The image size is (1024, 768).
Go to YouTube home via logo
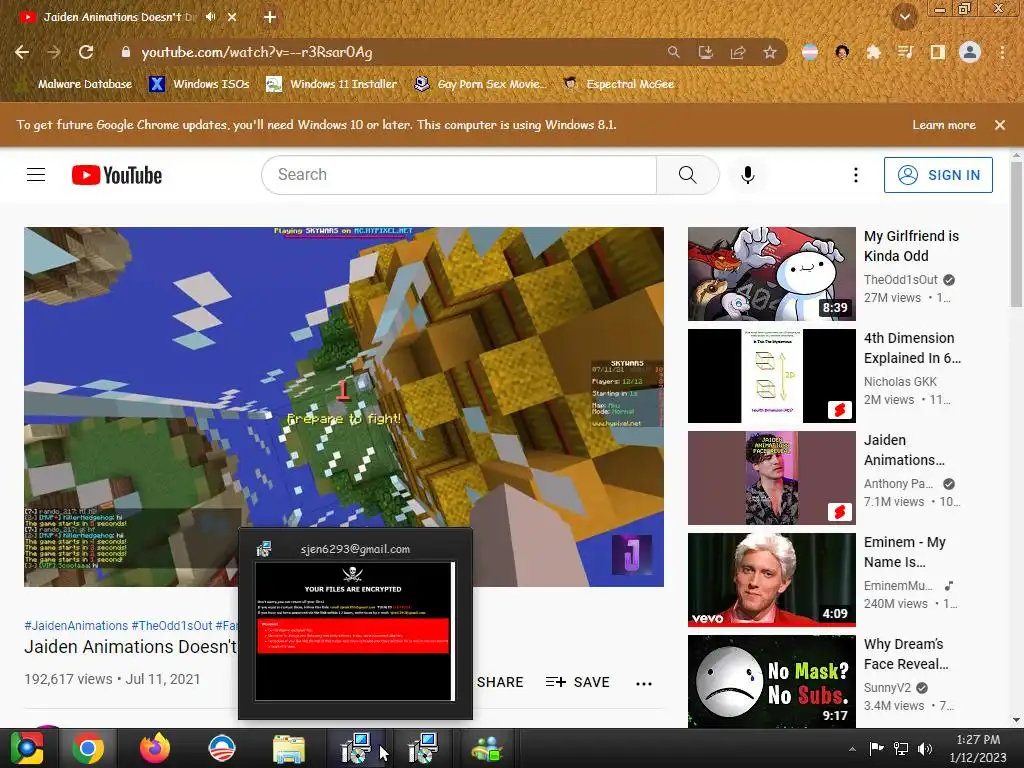click(117, 175)
